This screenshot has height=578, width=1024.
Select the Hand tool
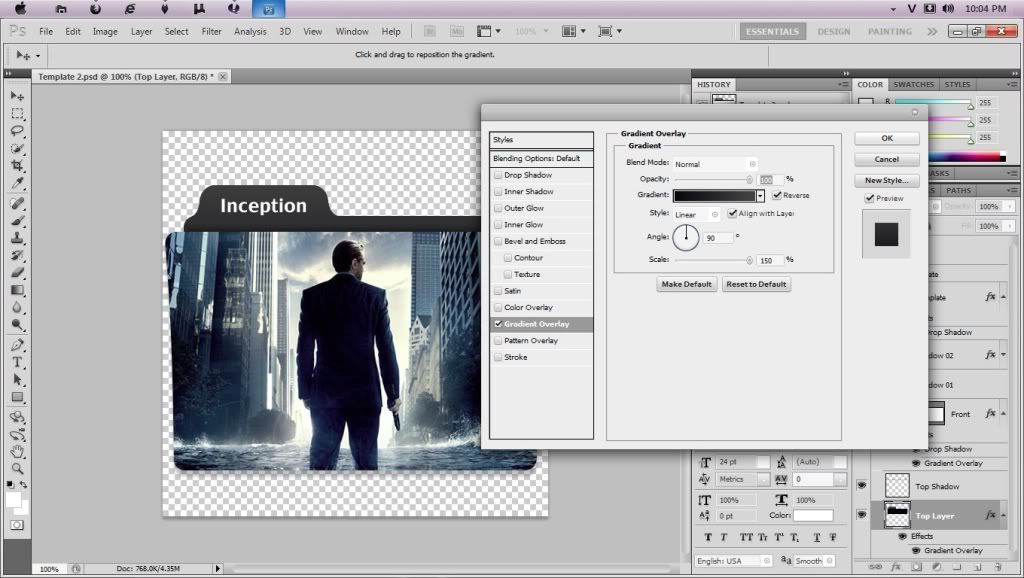coord(17,451)
